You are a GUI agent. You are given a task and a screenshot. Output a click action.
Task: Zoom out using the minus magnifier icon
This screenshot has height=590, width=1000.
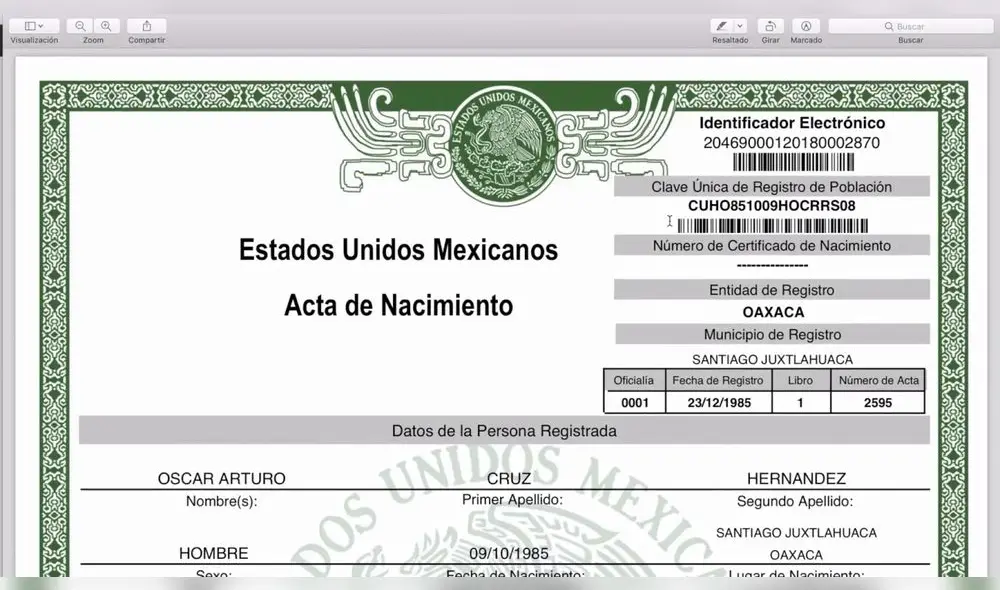click(x=82, y=26)
